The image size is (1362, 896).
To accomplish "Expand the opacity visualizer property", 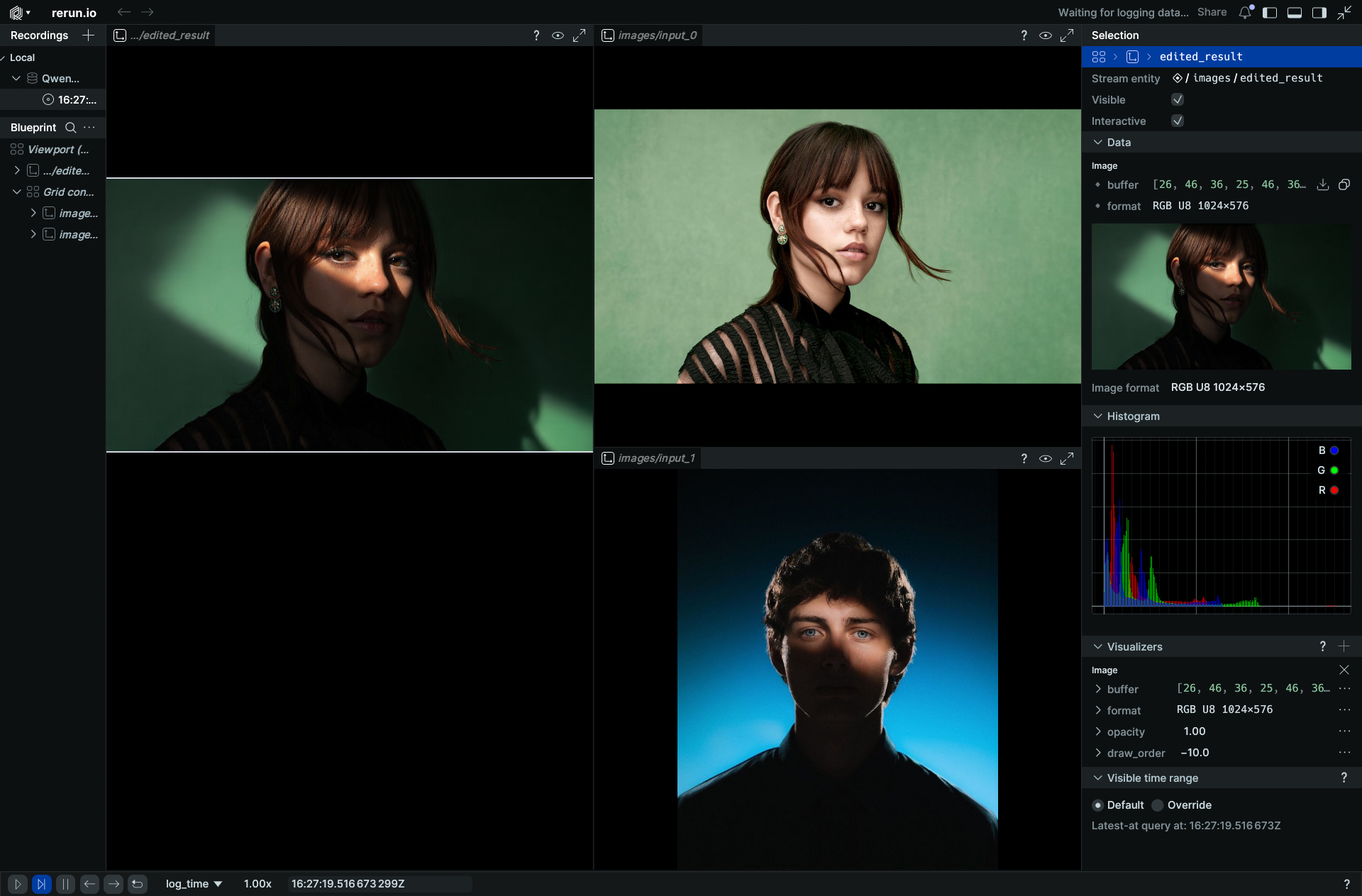I will click(1098, 731).
